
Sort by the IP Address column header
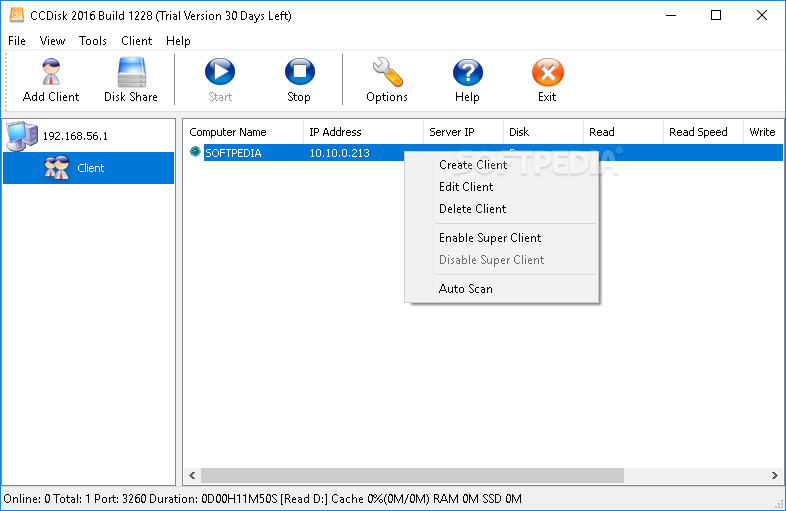(363, 132)
